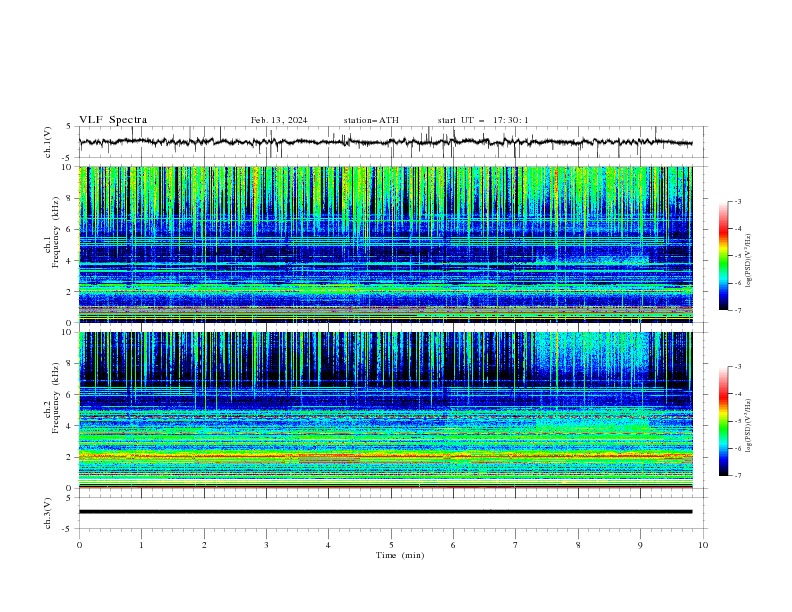Click the lower colorbar log(PSD) label
This screenshot has width=792, height=612.
pyautogui.click(x=749, y=425)
